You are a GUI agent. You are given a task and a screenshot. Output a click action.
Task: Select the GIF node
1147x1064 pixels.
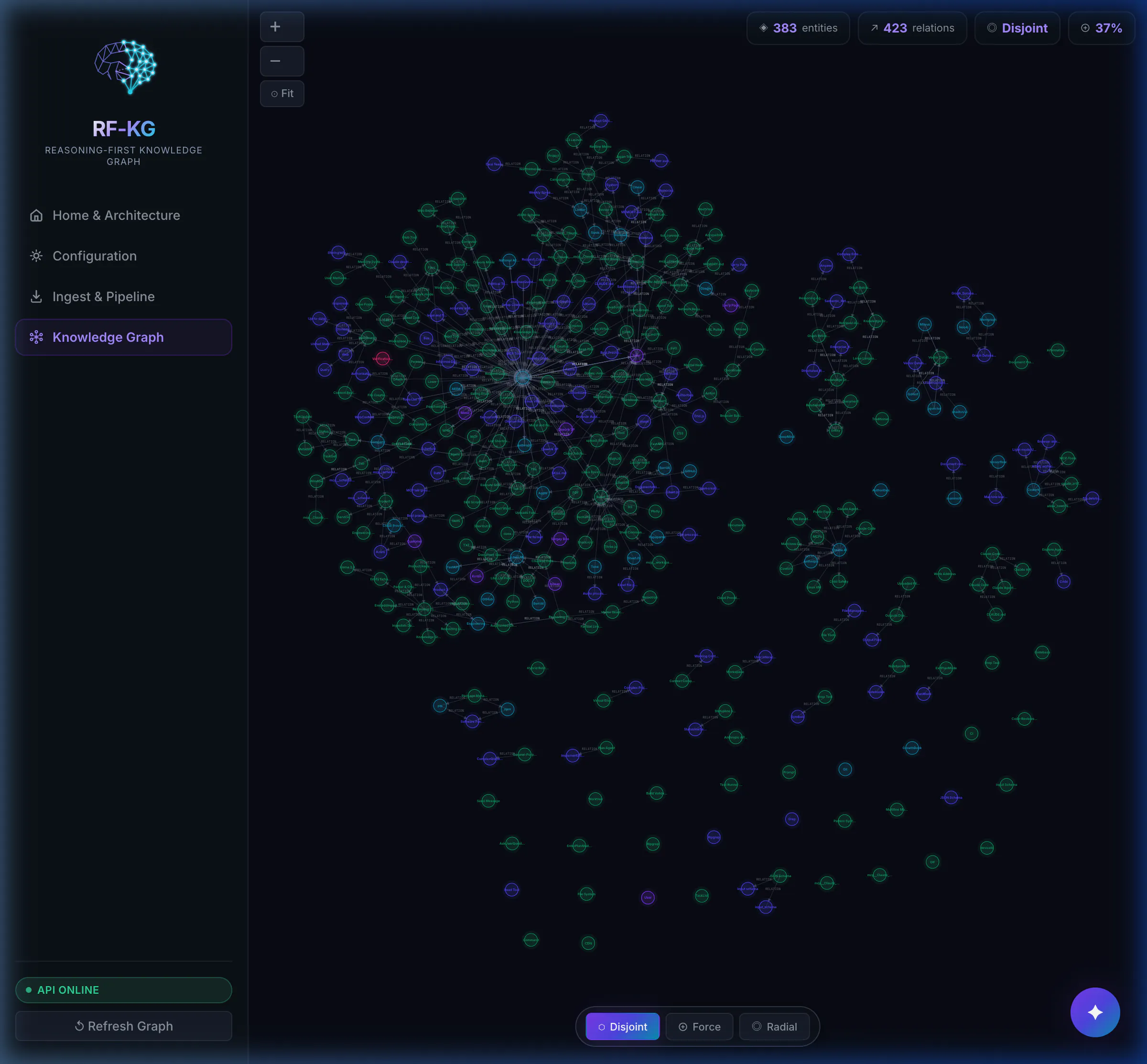pos(932,862)
